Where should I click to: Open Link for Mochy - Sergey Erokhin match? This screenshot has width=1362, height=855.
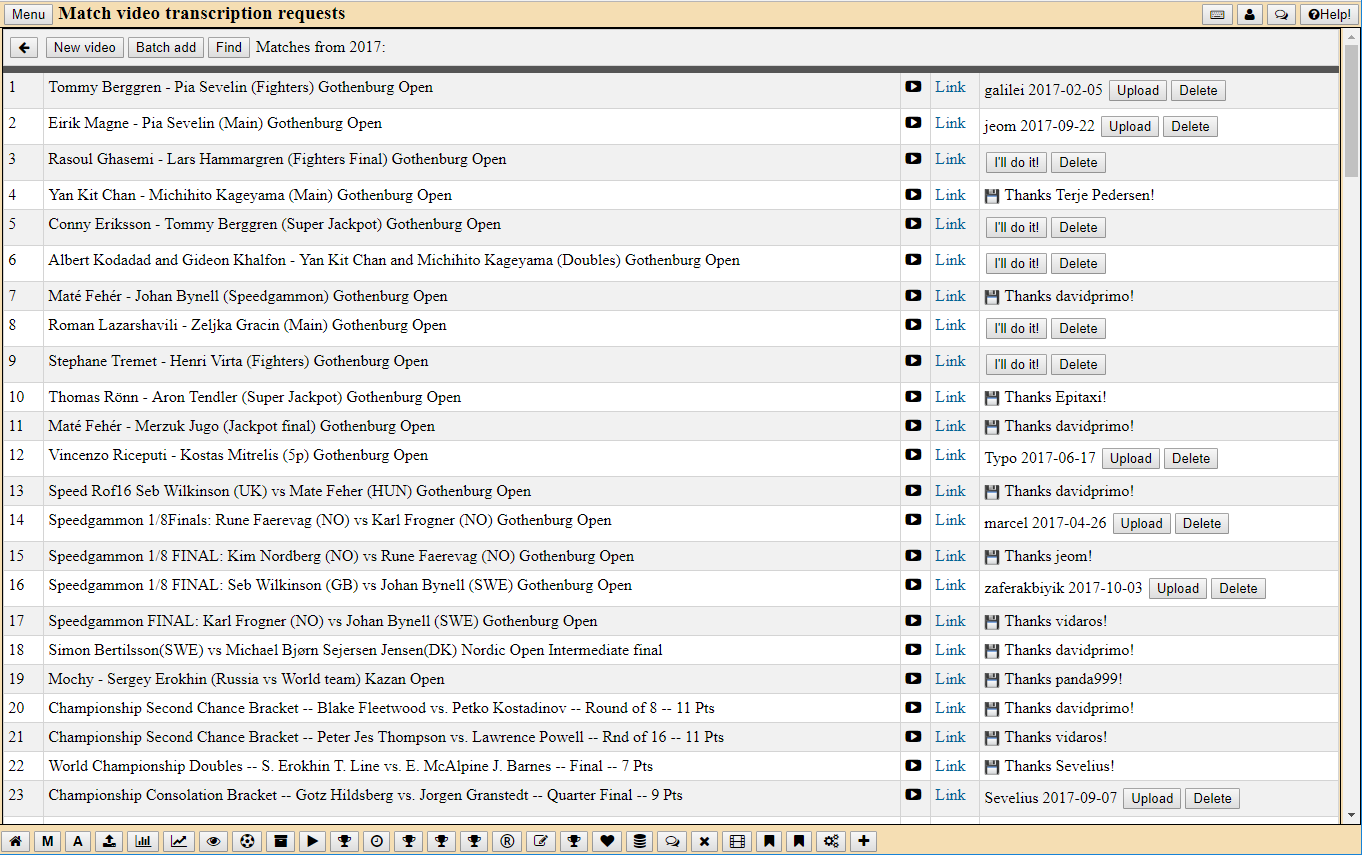coord(950,679)
